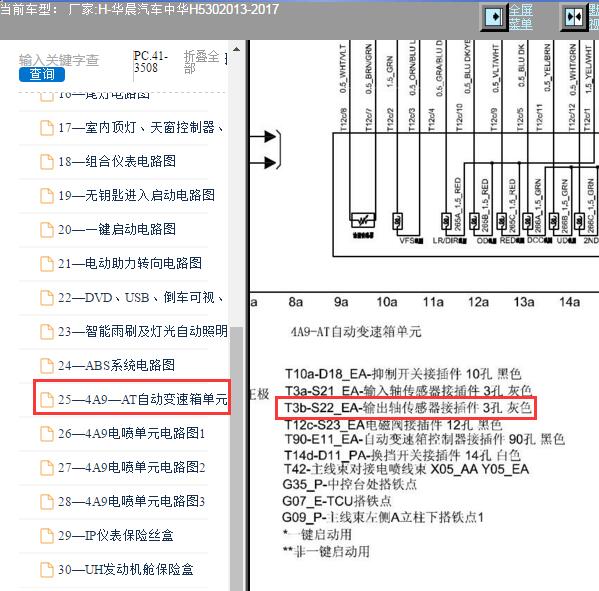Select 25—4A9—AT自动变速箱单元
599x591 pixels.
click(x=143, y=399)
